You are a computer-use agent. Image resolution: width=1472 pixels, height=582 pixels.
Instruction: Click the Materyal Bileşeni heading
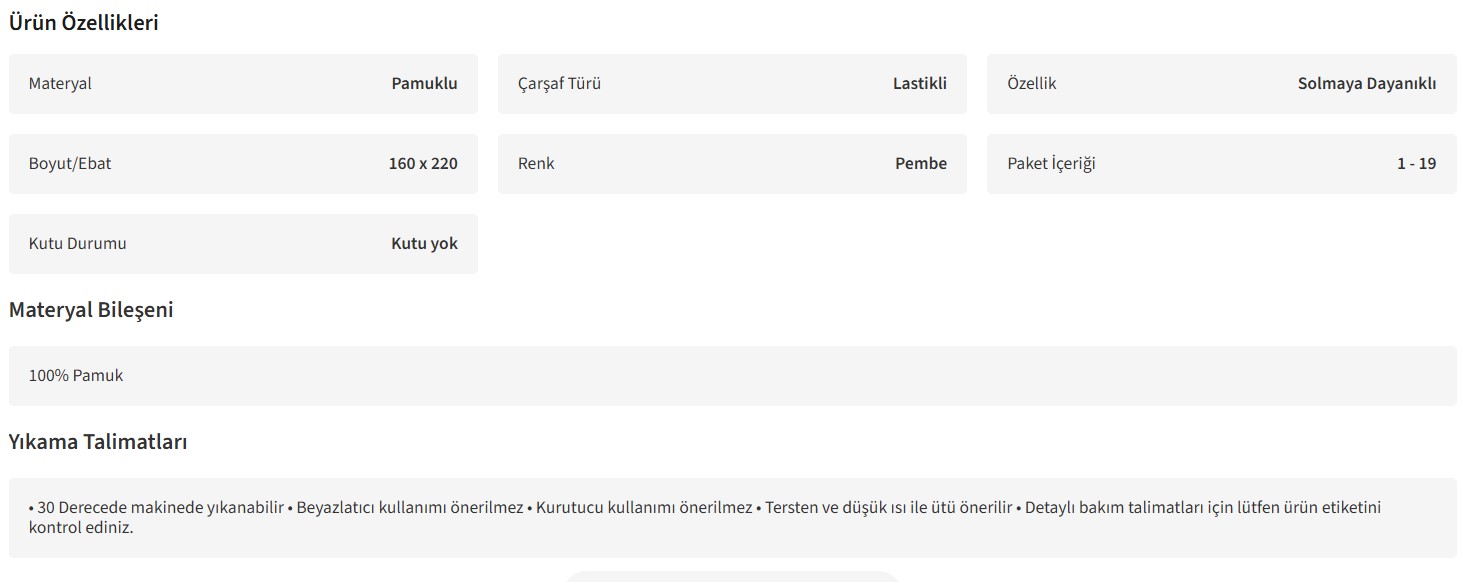91,310
